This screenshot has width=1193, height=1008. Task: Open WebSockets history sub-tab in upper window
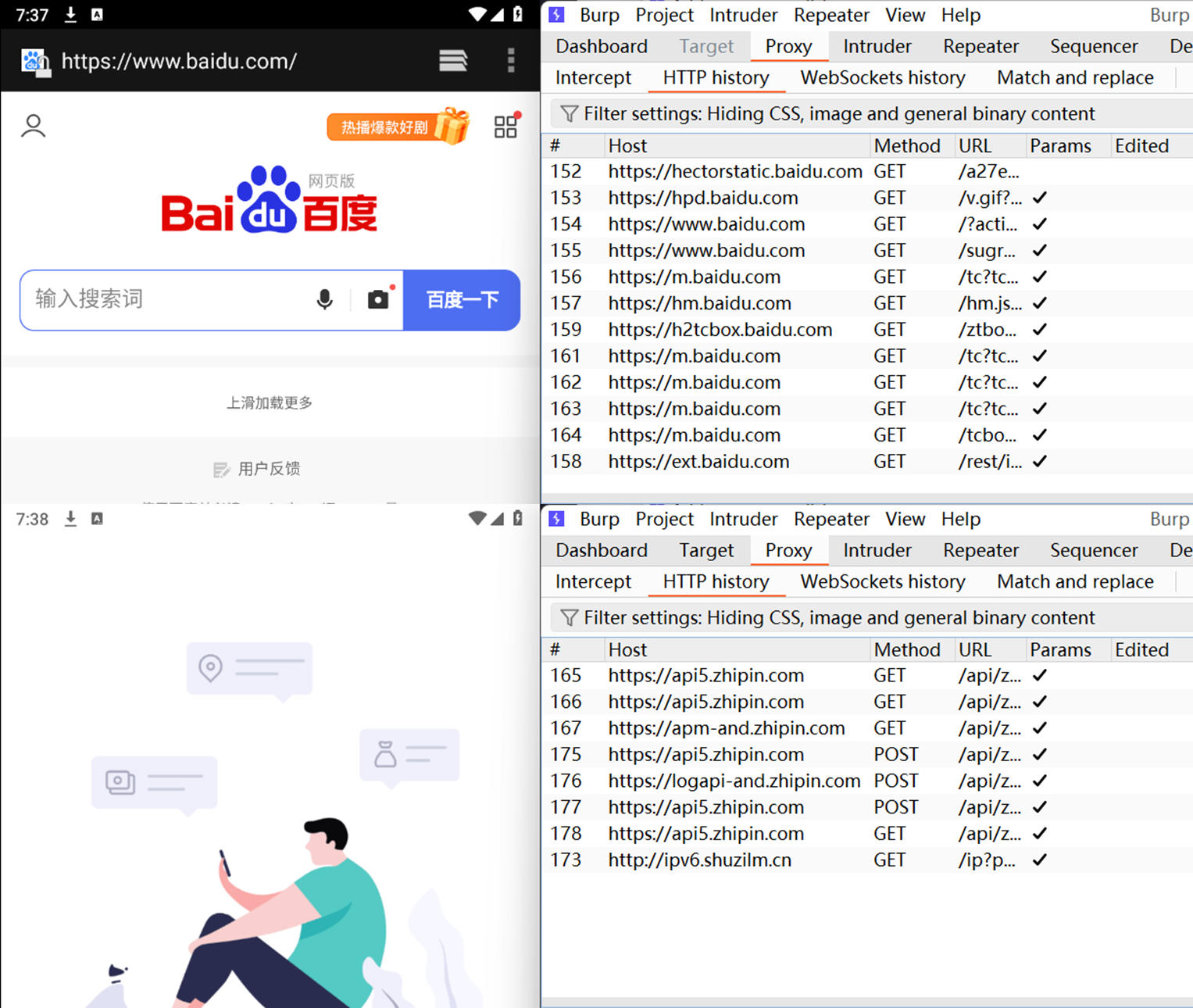(883, 77)
